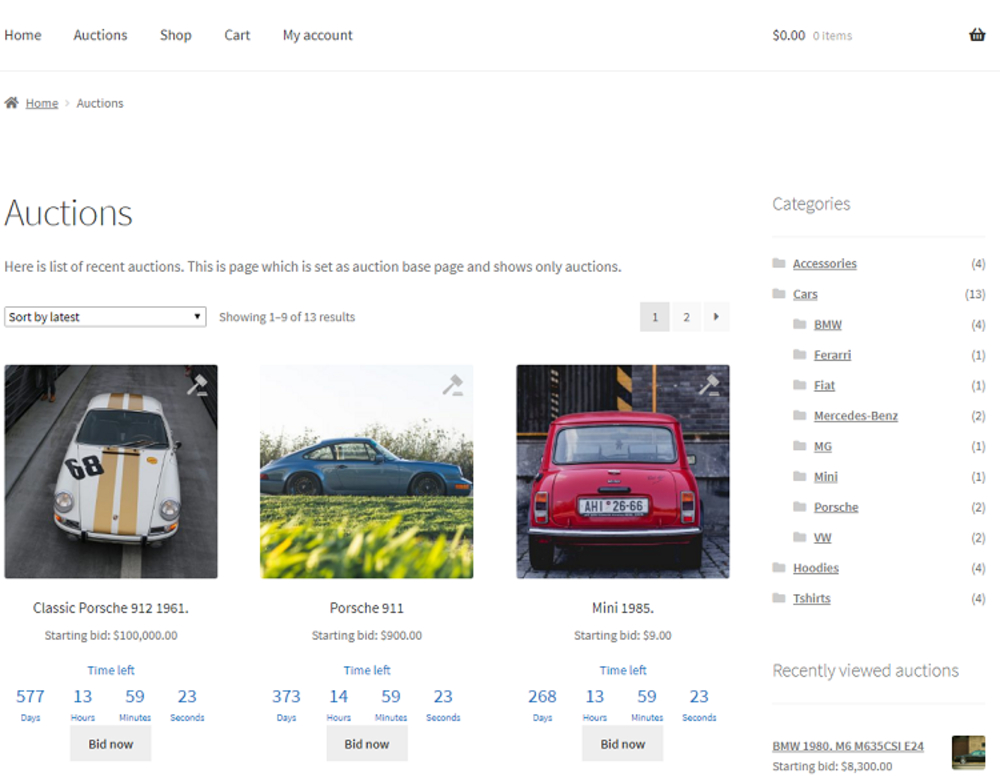Click folder icon beside Cars category
This screenshot has width=1000, height=777.
[779, 293]
